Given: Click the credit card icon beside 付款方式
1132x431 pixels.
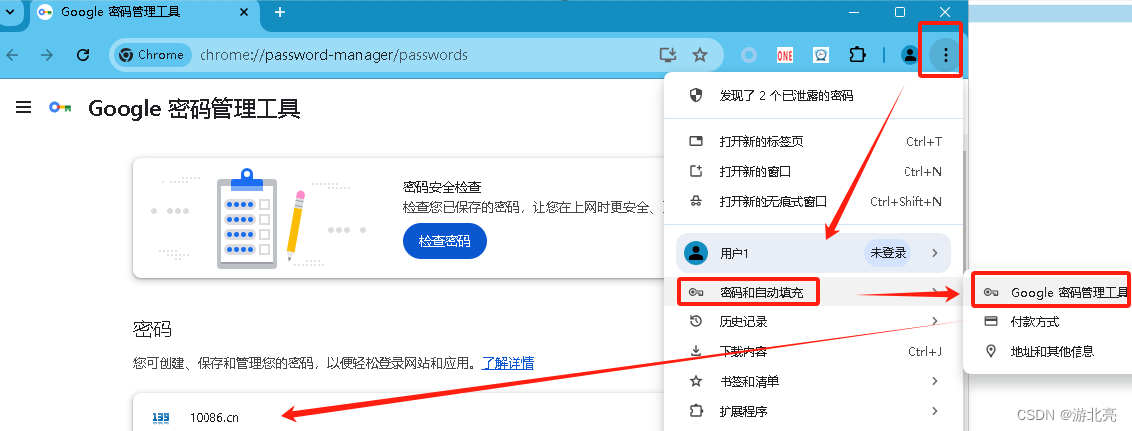Looking at the screenshot, I should (x=991, y=321).
